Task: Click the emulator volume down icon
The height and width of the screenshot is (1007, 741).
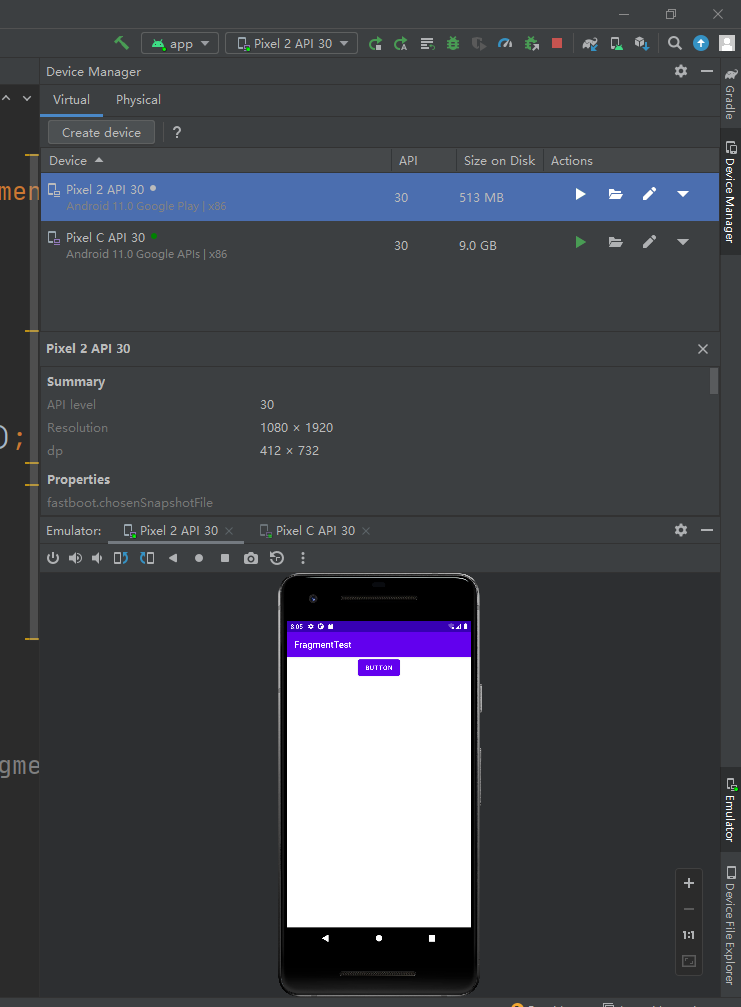Action: coord(97,558)
